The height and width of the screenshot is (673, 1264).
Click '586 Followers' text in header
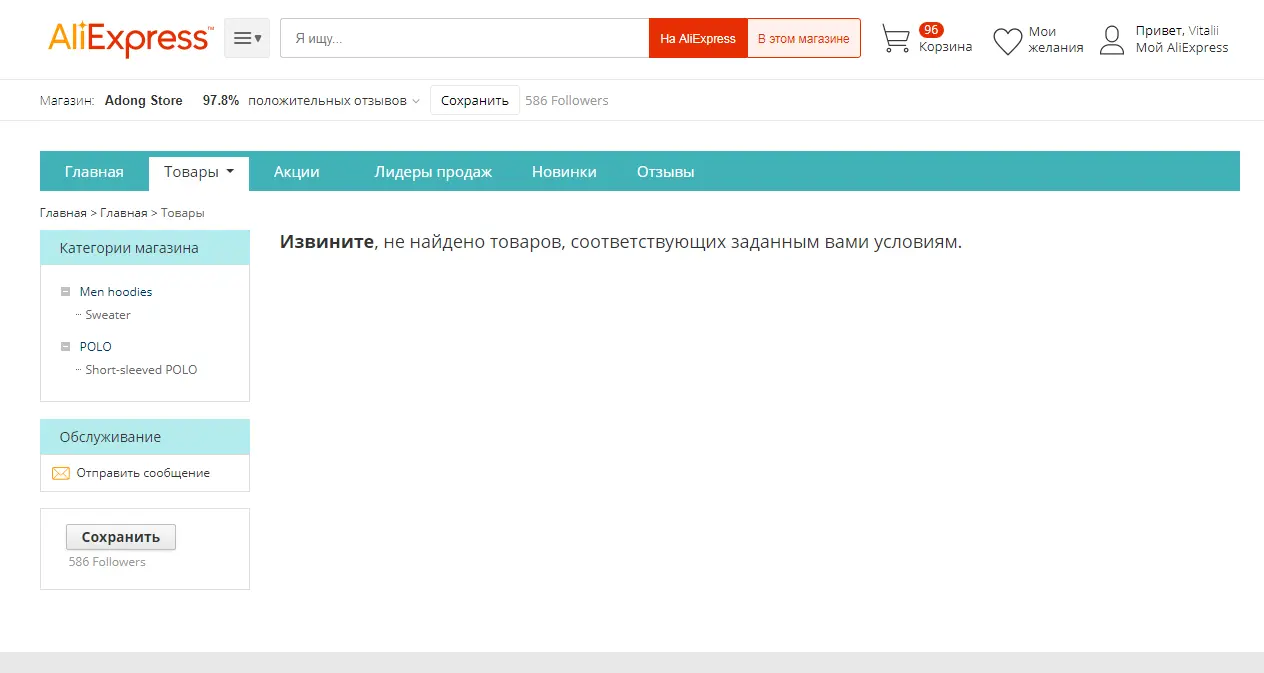(x=567, y=100)
